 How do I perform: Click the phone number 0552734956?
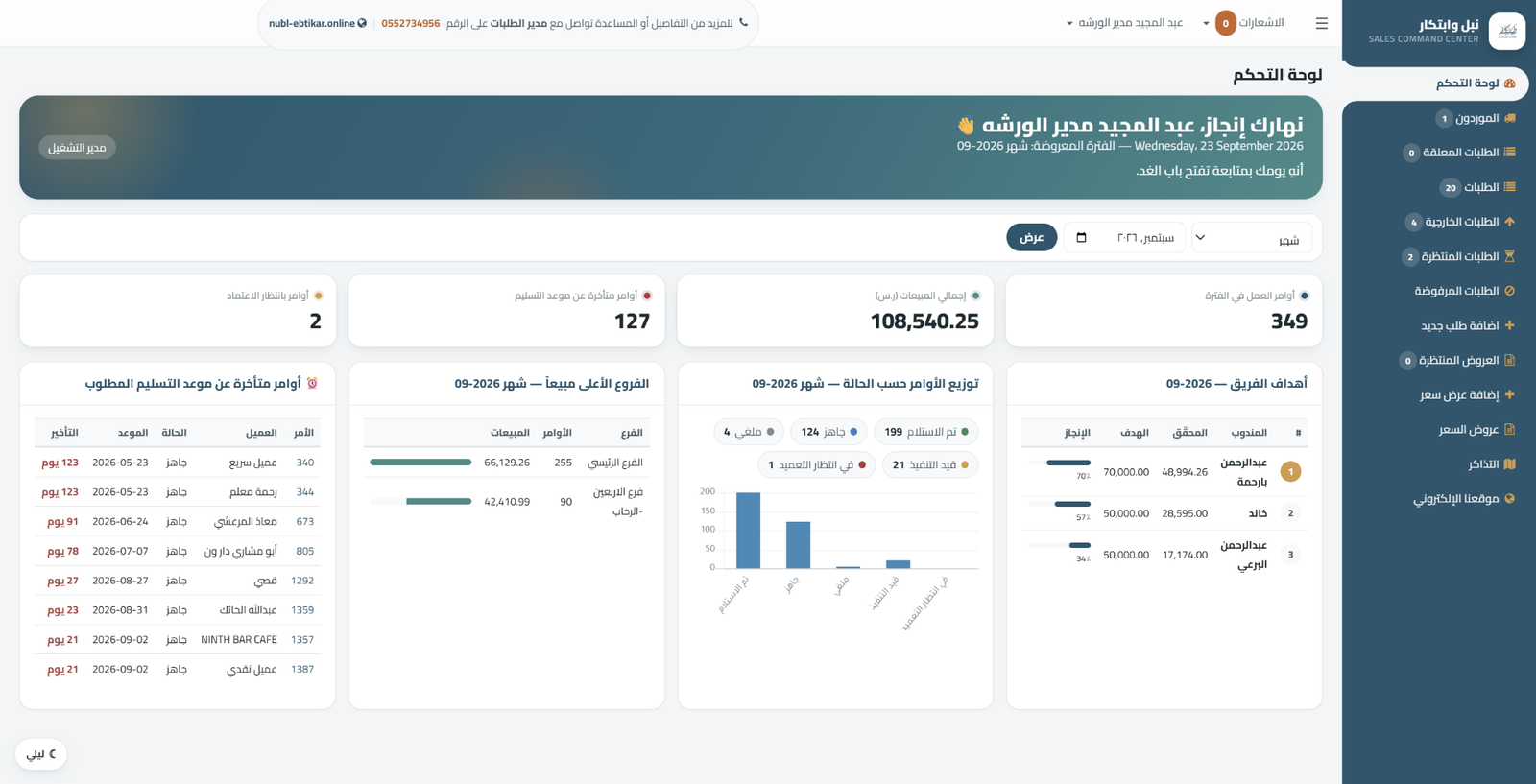pos(411,23)
